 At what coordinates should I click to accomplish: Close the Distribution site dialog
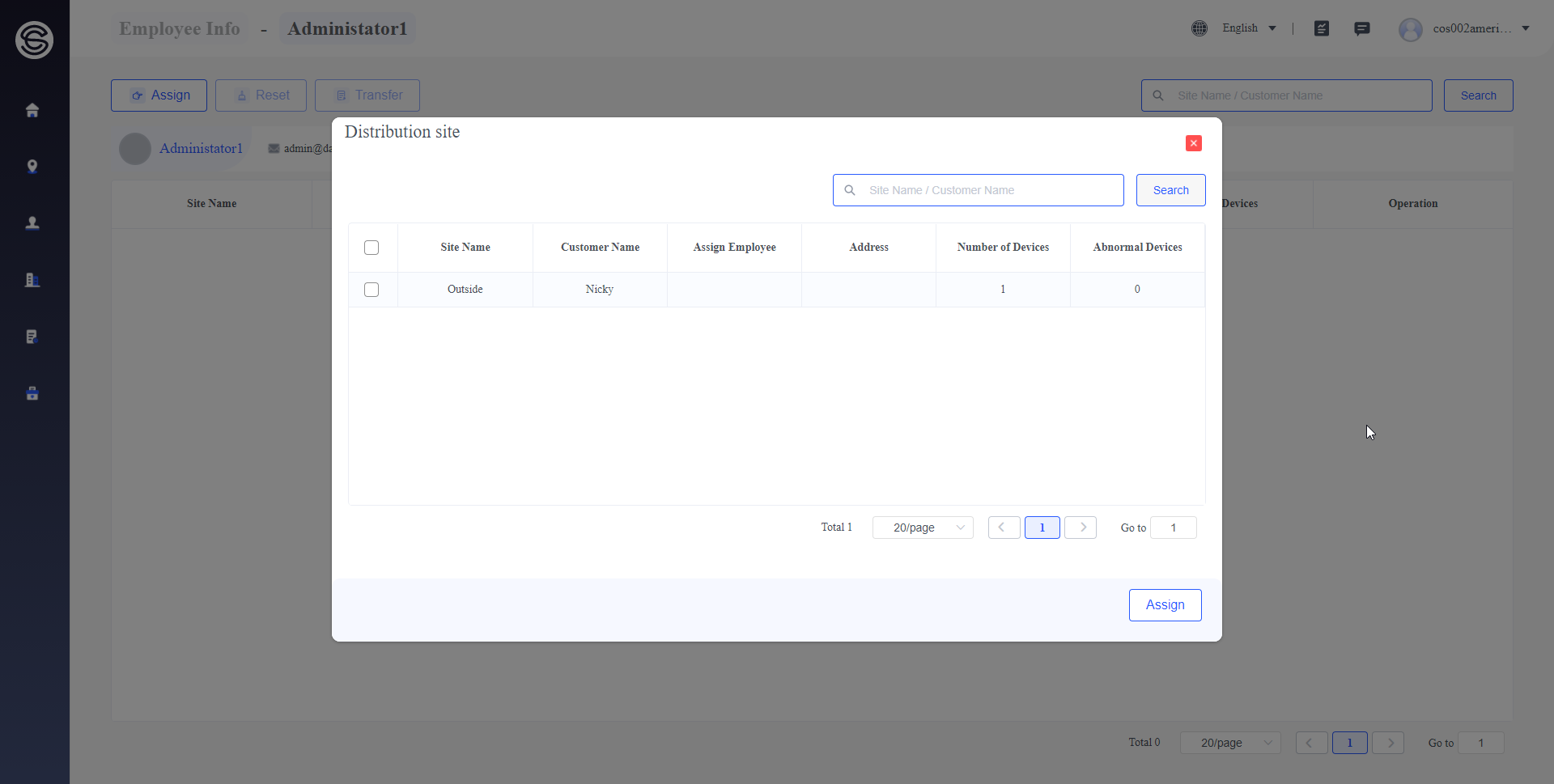click(1193, 143)
